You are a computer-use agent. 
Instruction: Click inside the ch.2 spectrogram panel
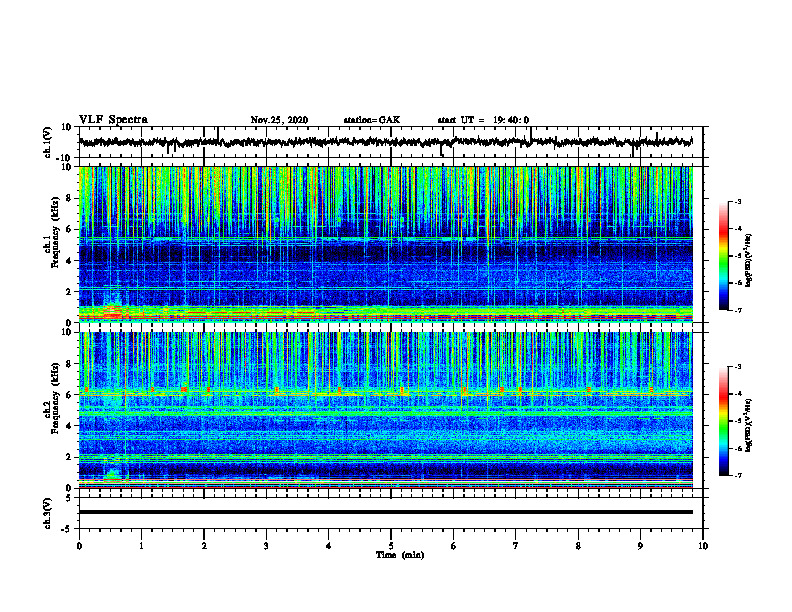(385, 410)
